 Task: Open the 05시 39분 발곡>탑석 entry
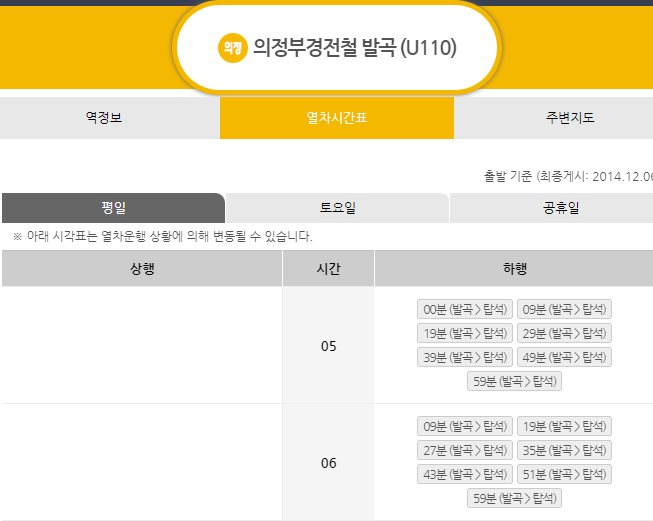[465, 357]
